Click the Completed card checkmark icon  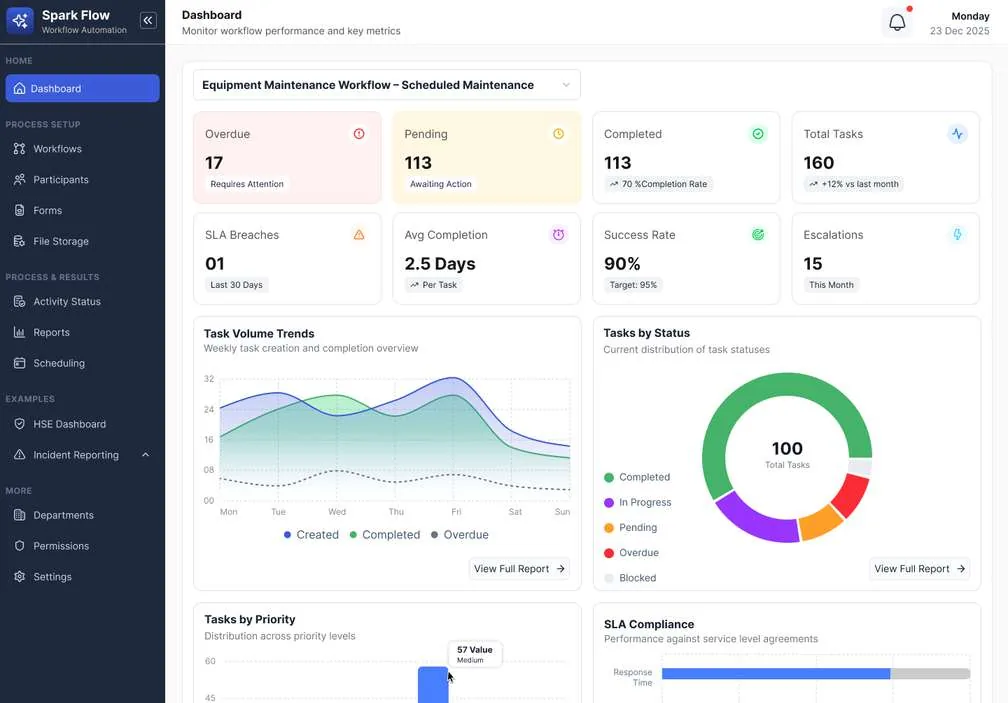click(758, 134)
